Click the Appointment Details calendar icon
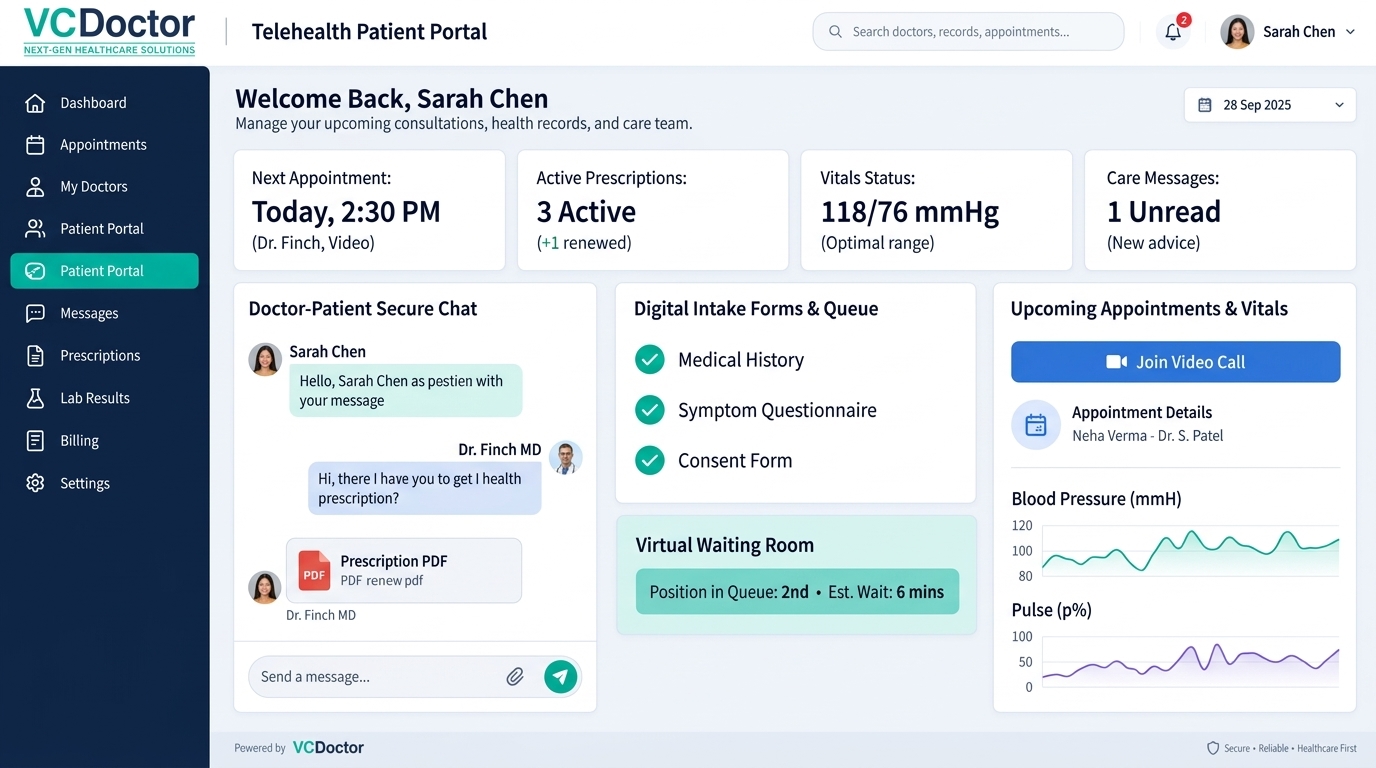The image size is (1376, 768). (x=1036, y=425)
